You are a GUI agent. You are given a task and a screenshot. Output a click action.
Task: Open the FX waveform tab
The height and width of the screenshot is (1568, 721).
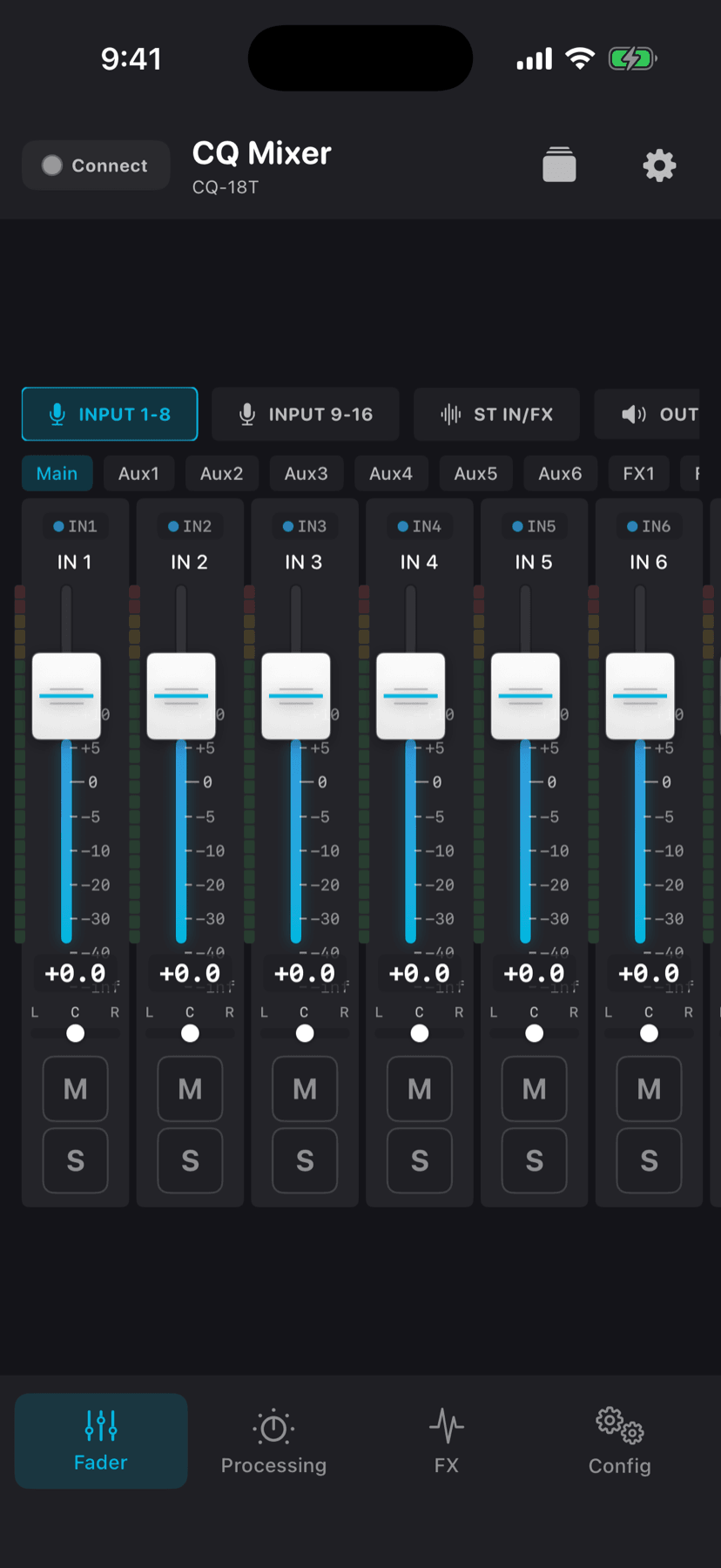click(447, 1441)
